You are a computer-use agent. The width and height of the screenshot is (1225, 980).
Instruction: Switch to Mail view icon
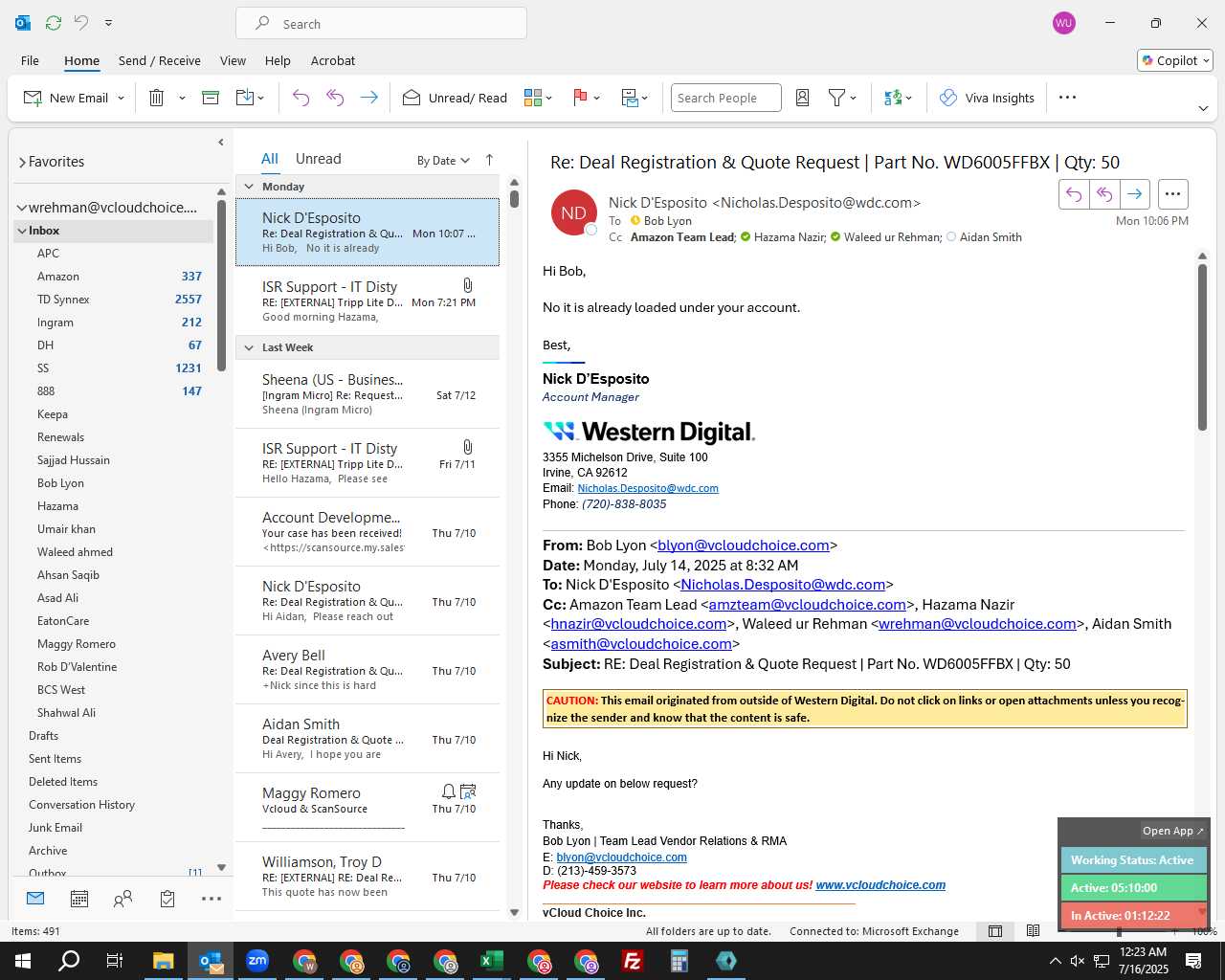35,899
